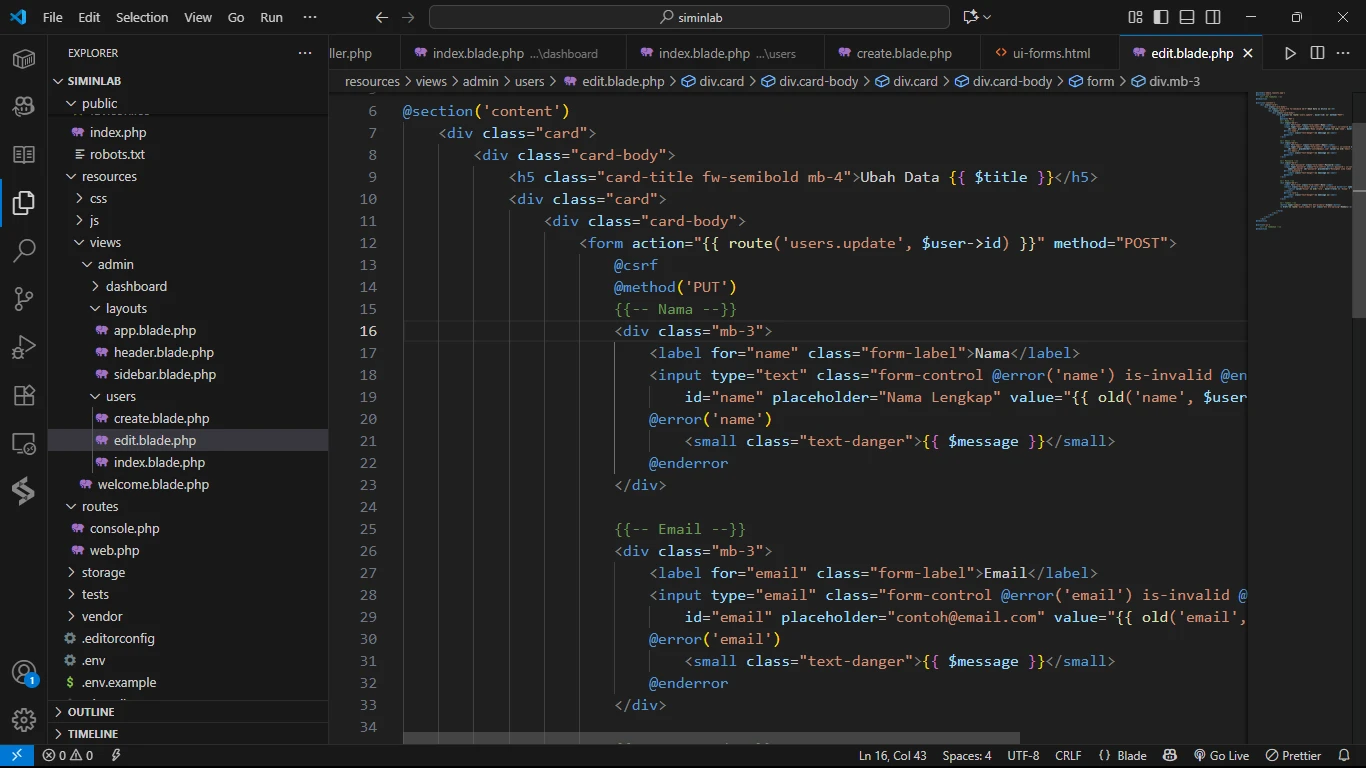The width and height of the screenshot is (1366, 768).
Task: Open sidebar.blade.php in the Explorer tree
Action: (164, 374)
